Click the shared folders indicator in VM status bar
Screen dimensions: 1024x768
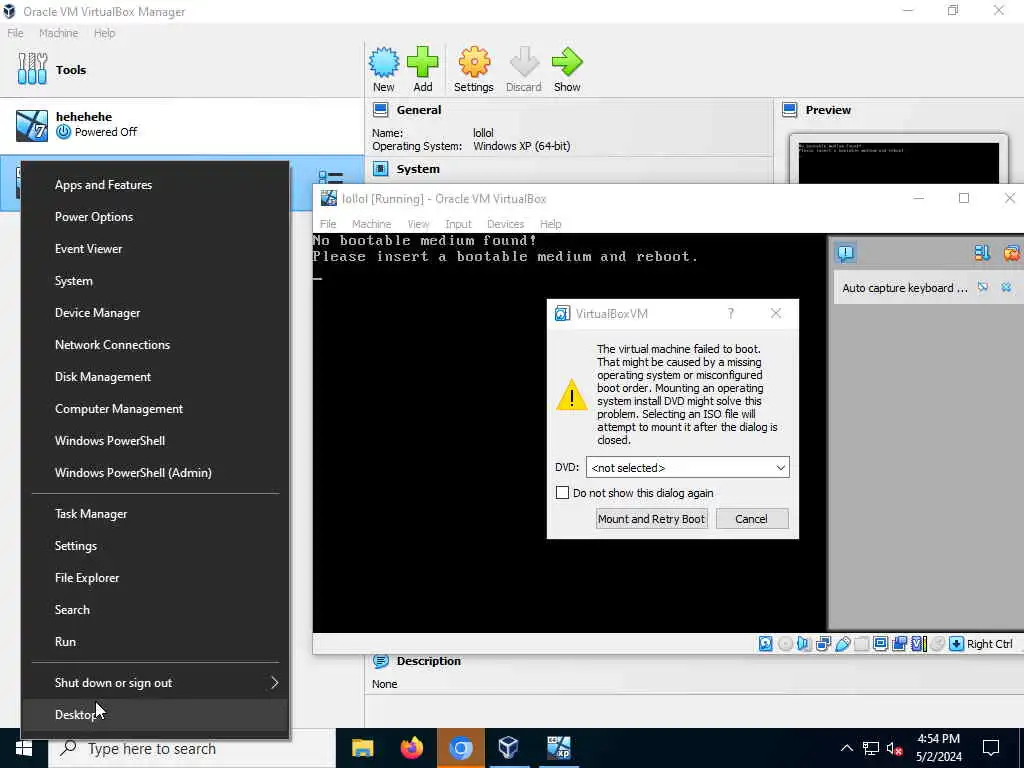pos(861,644)
